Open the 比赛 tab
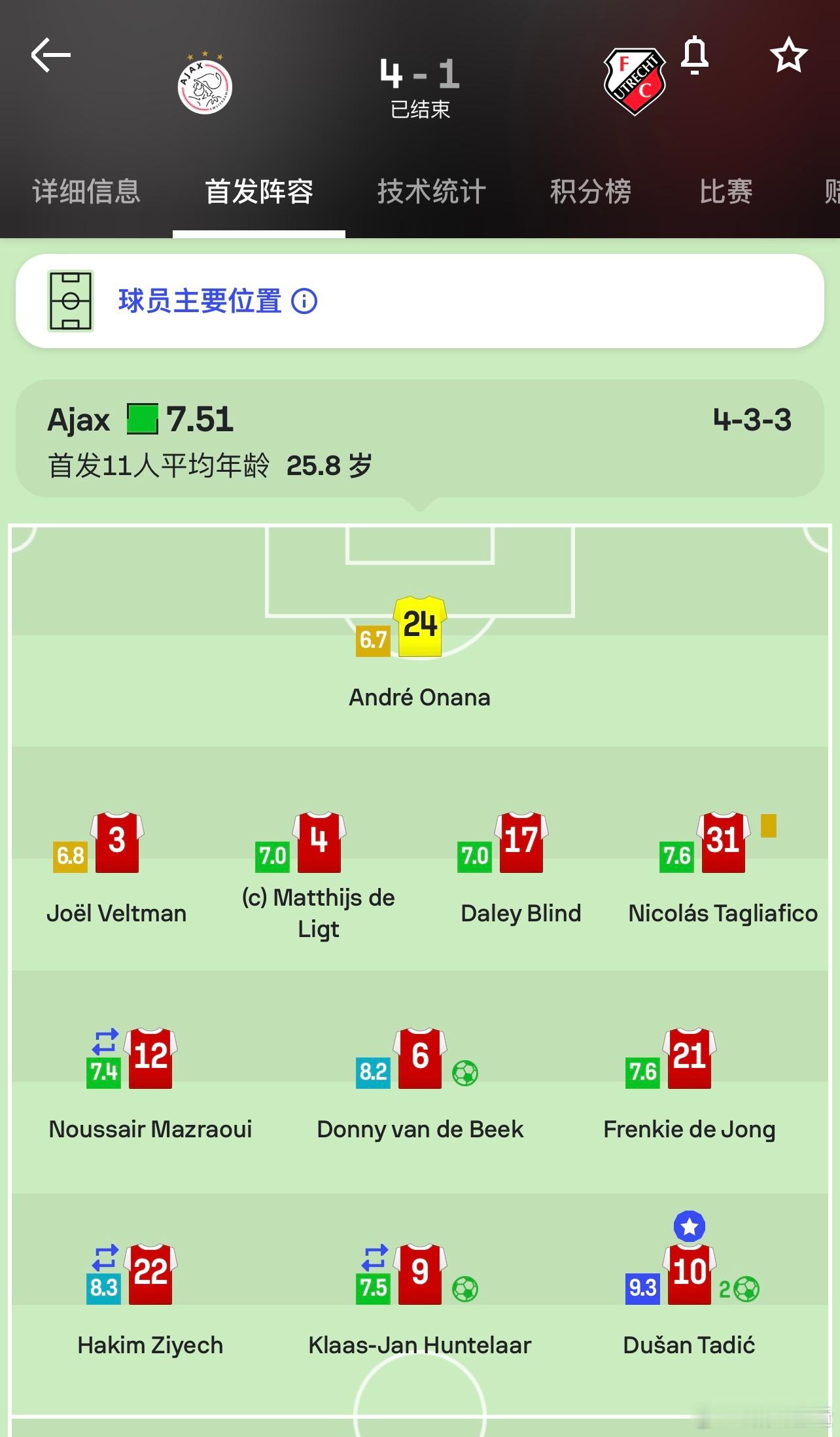The width and height of the screenshot is (840, 1437). tap(726, 192)
